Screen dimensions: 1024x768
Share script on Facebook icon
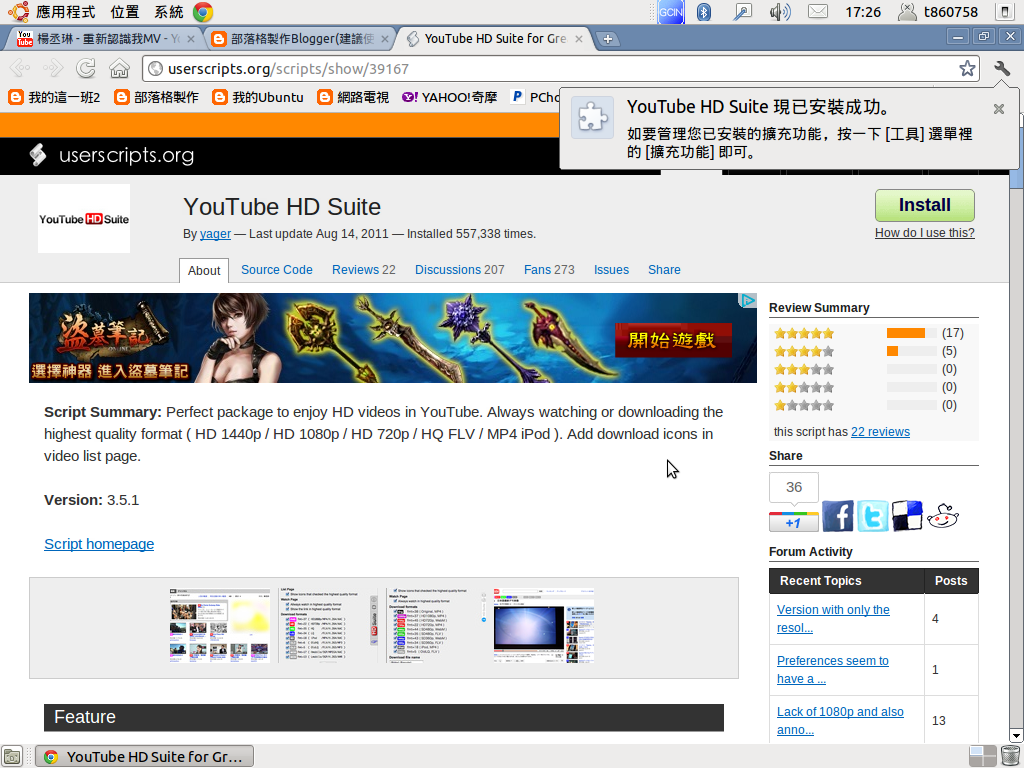coord(837,516)
